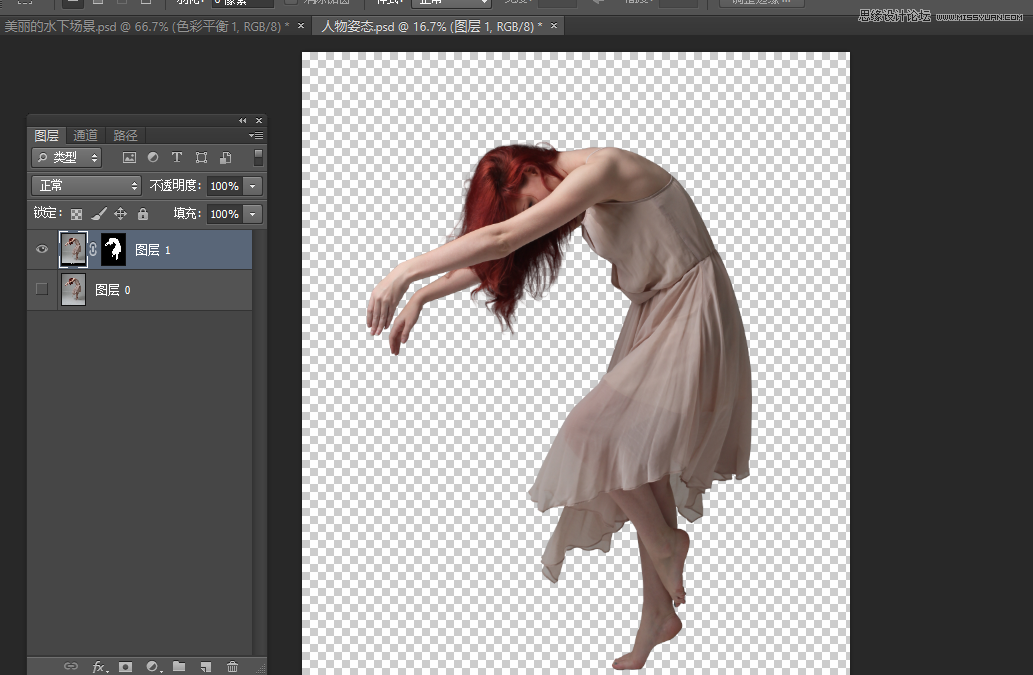Screen dimensions: 1033x675
Task: Close the Layers panel
Action: [259, 121]
